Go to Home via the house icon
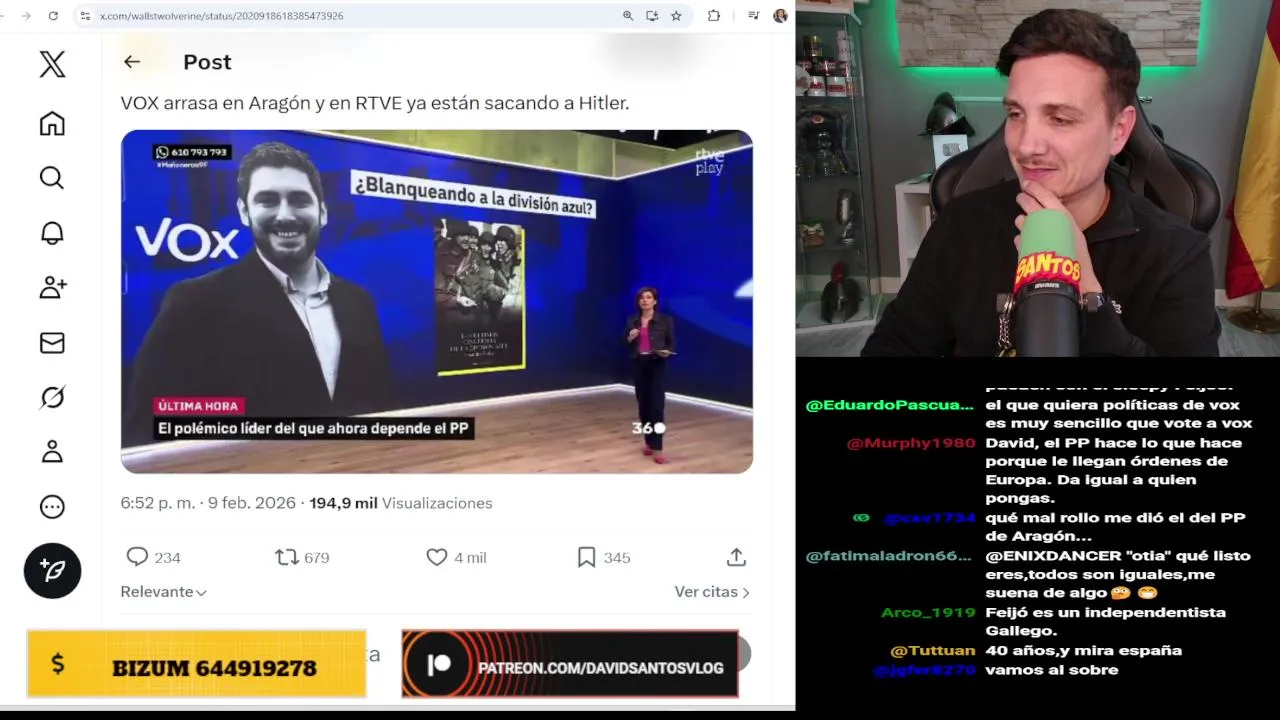This screenshot has height=720, width=1280. coord(52,123)
